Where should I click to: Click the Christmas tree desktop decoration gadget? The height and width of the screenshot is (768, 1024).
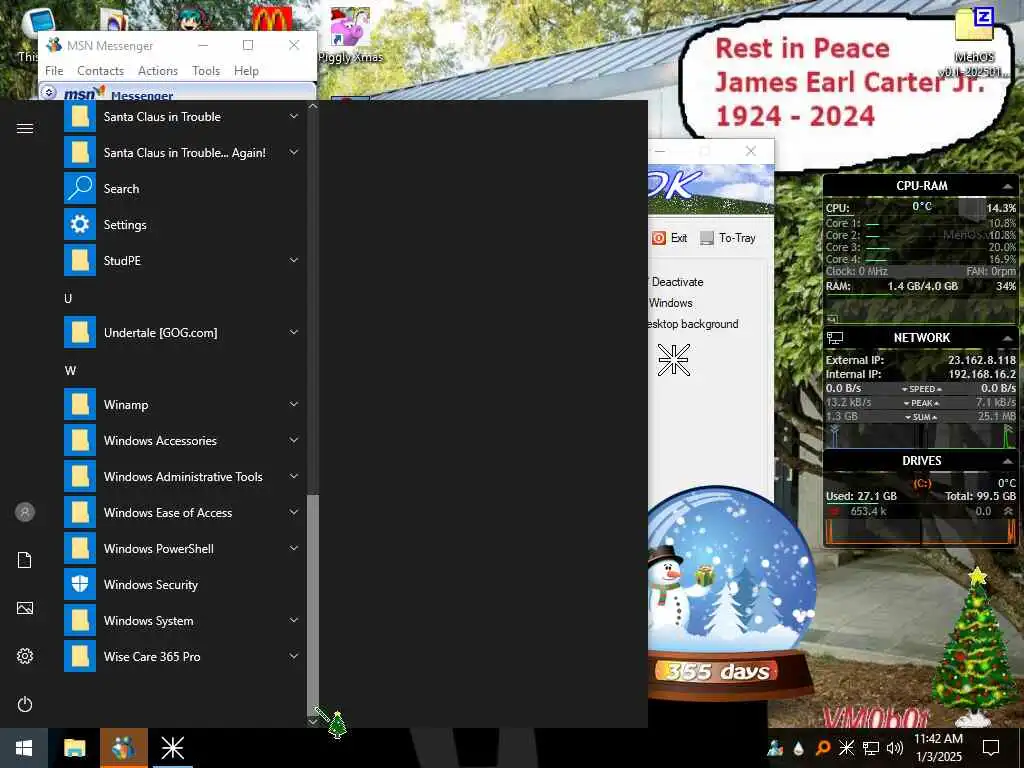[974, 647]
